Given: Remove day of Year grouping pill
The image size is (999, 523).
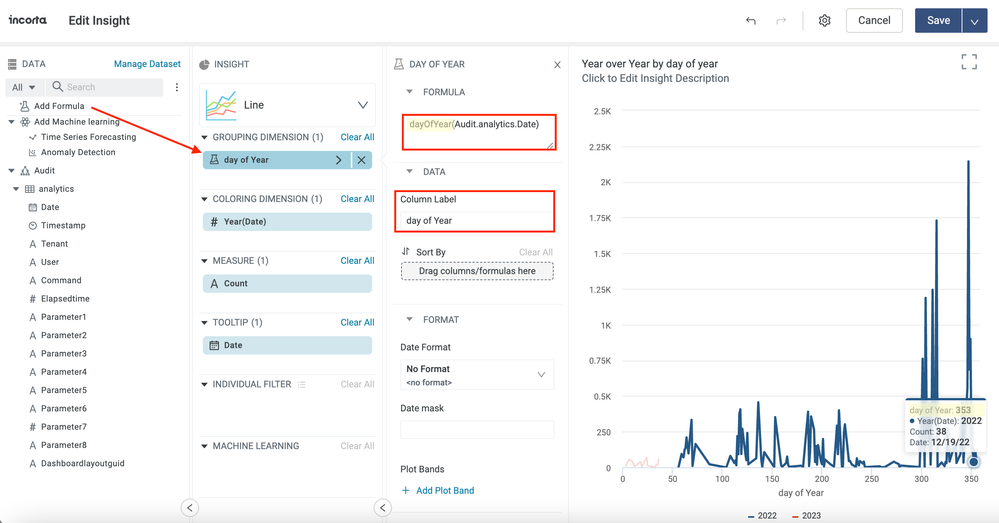Looking at the screenshot, I should (361, 160).
